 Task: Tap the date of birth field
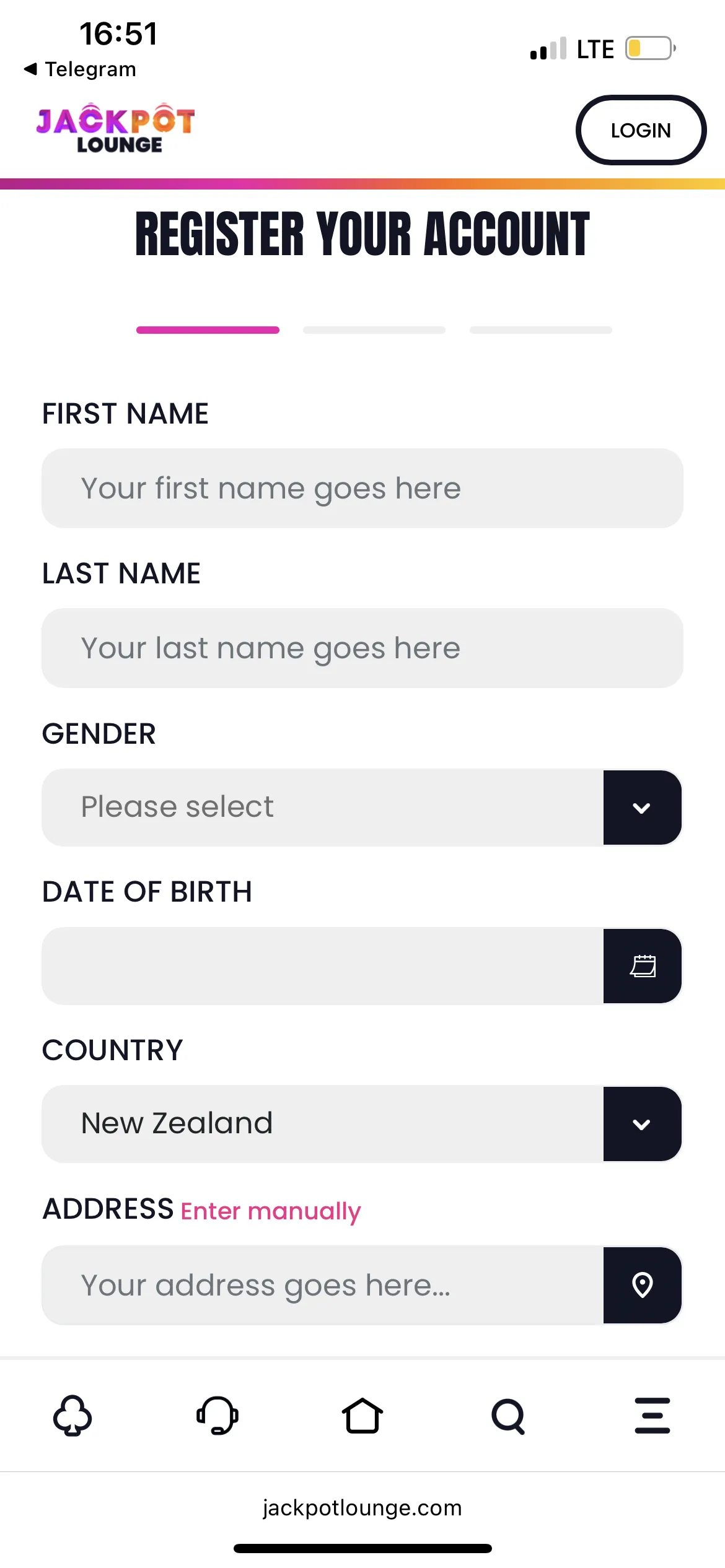[322, 966]
